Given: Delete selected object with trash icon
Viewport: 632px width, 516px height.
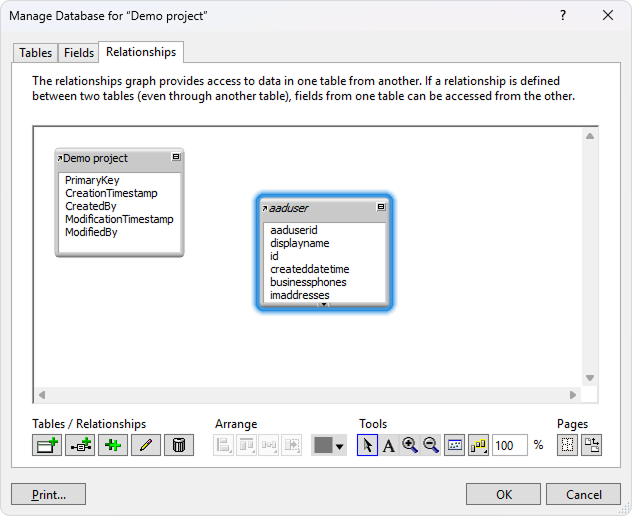Looking at the screenshot, I should coord(179,445).
